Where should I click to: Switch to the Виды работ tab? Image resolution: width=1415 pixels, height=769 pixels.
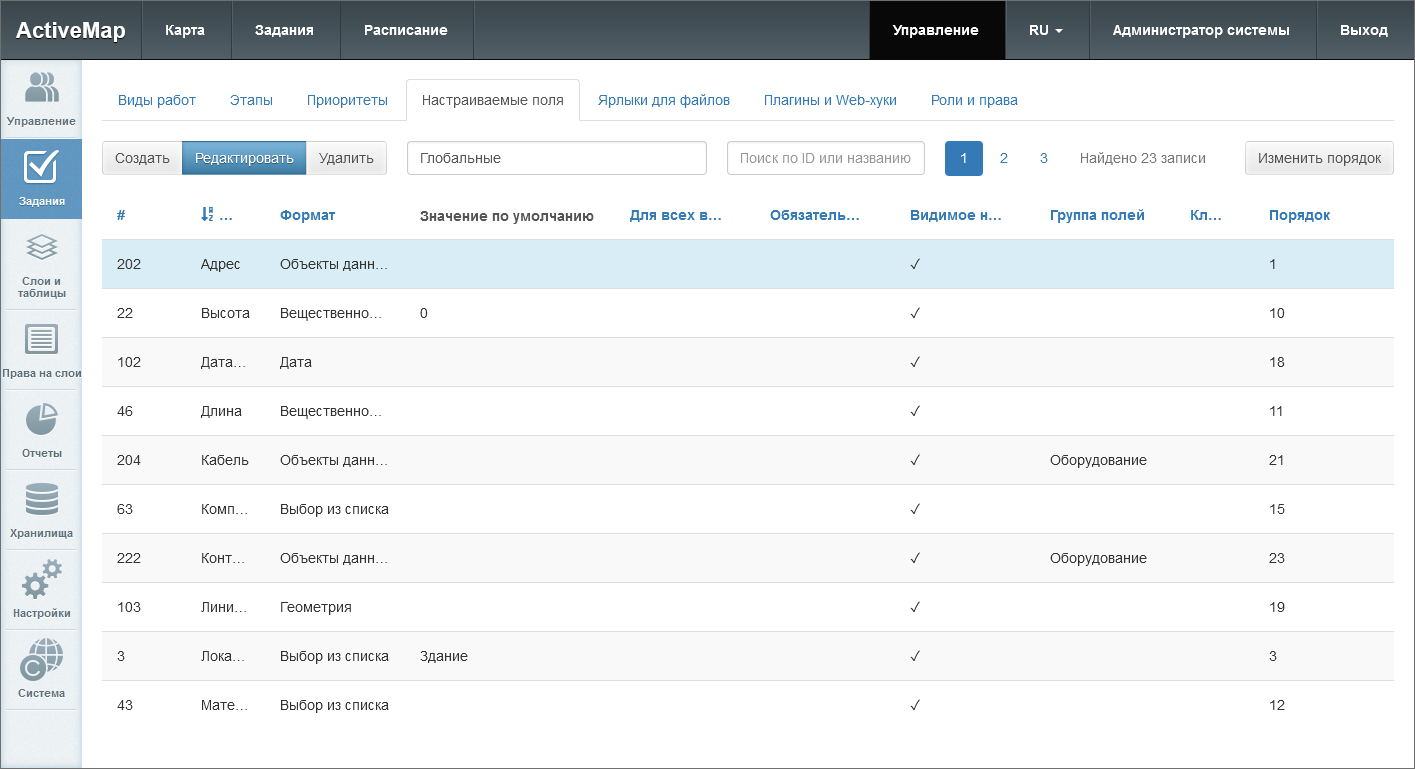157,100
